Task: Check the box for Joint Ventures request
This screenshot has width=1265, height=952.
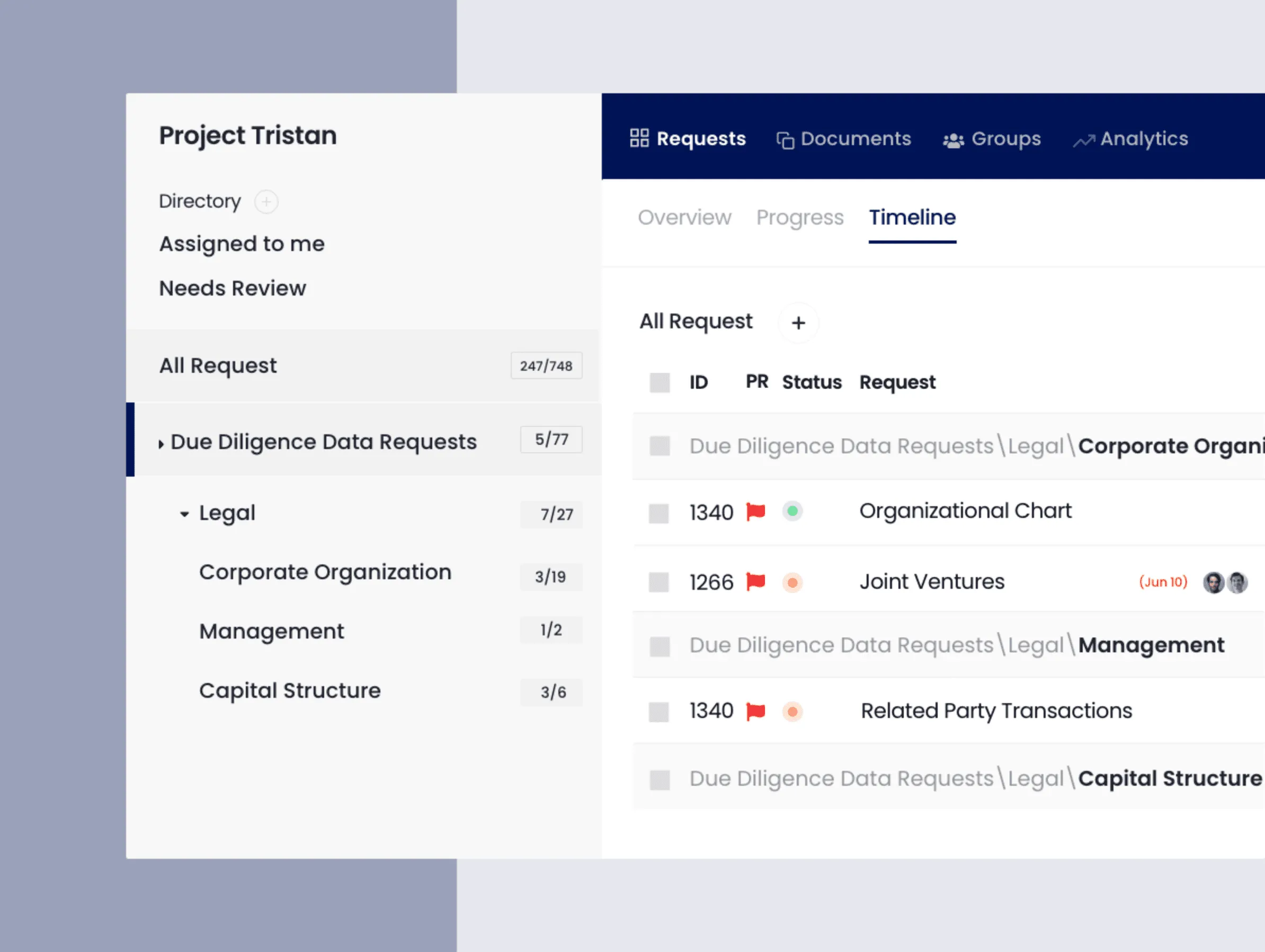Action: click(659, 582)
